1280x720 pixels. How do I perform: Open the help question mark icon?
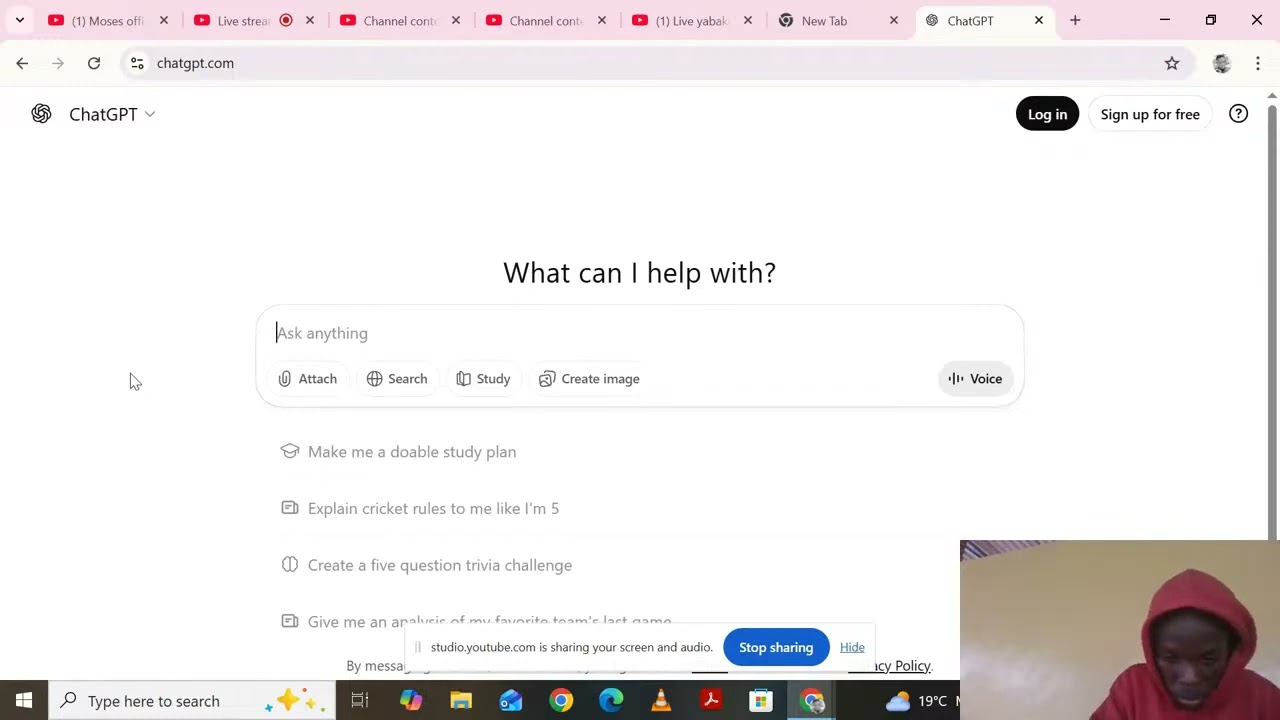(x=1238, y=114)
